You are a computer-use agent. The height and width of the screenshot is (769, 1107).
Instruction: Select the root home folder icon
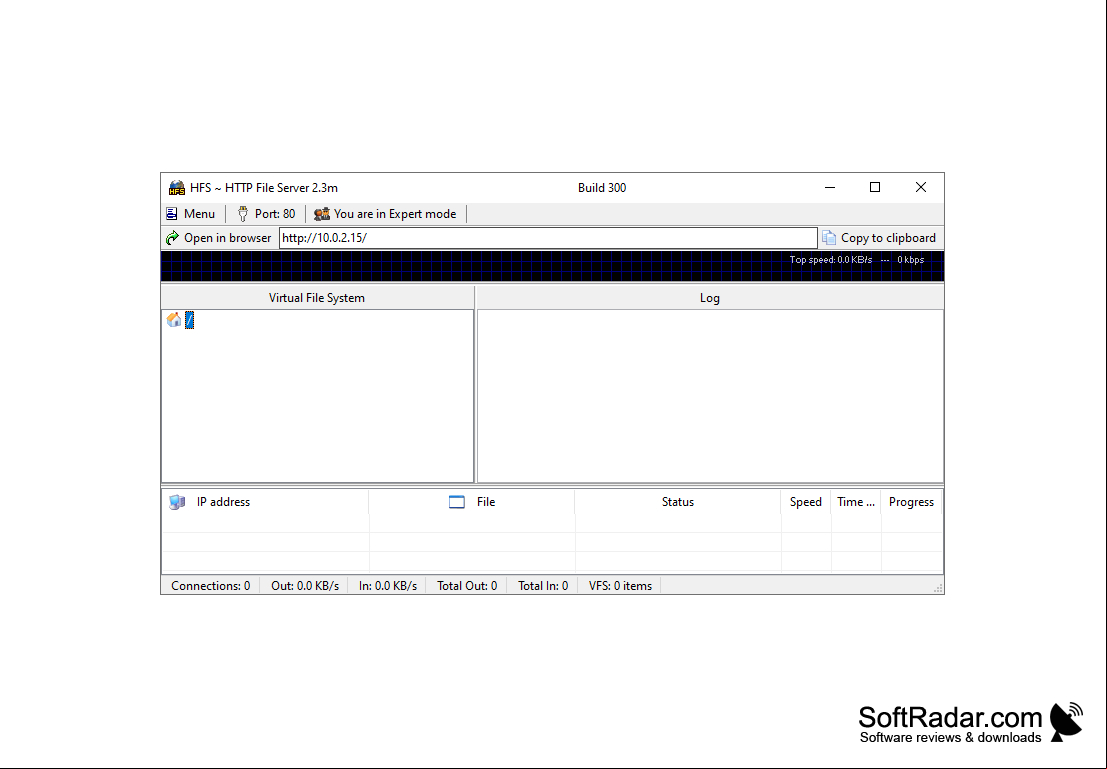(174, 320)
